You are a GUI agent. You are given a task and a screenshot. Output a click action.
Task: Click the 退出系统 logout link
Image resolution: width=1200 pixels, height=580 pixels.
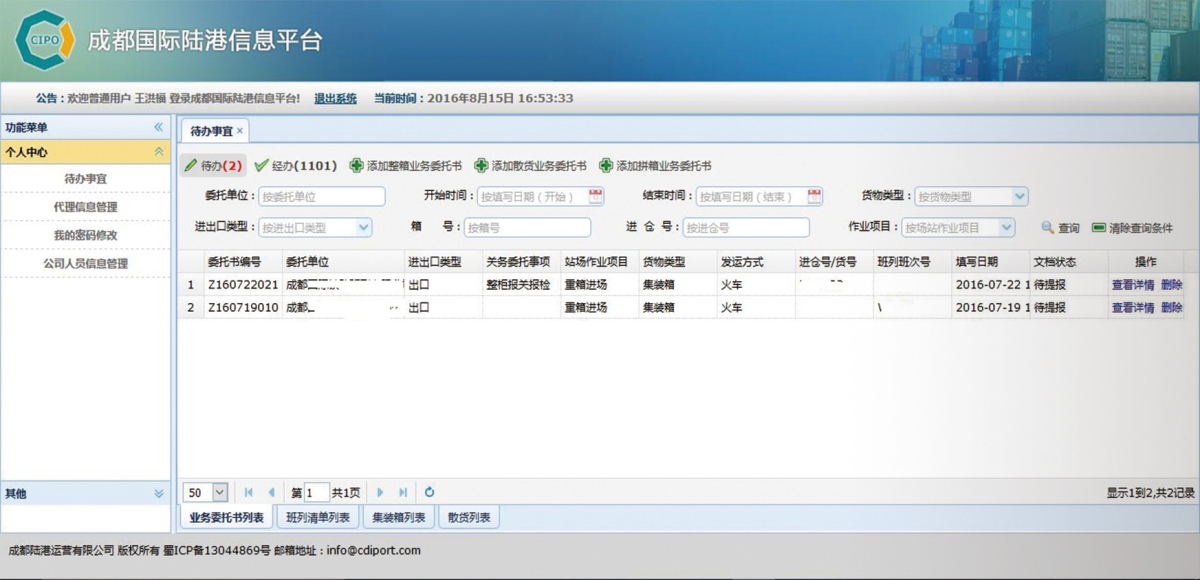click(335, 98)
